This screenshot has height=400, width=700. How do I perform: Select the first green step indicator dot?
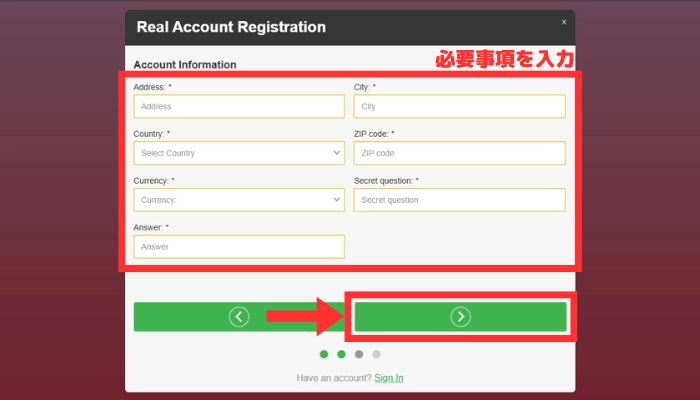click(x=324, y=354)
